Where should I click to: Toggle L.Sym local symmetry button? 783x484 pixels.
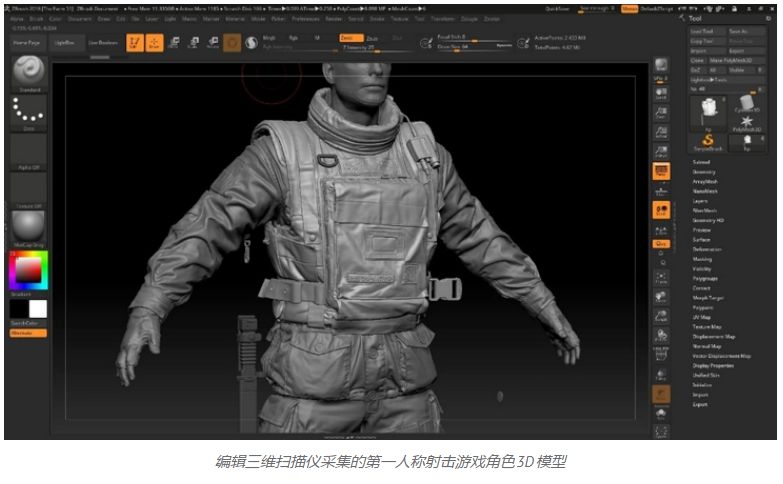[x=661, y=230]
